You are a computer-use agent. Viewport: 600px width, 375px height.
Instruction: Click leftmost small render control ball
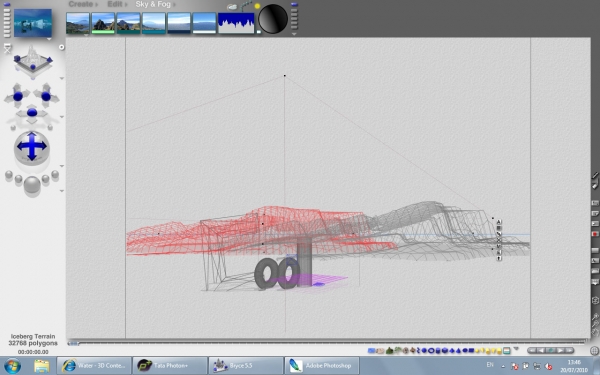click(8, 175)
